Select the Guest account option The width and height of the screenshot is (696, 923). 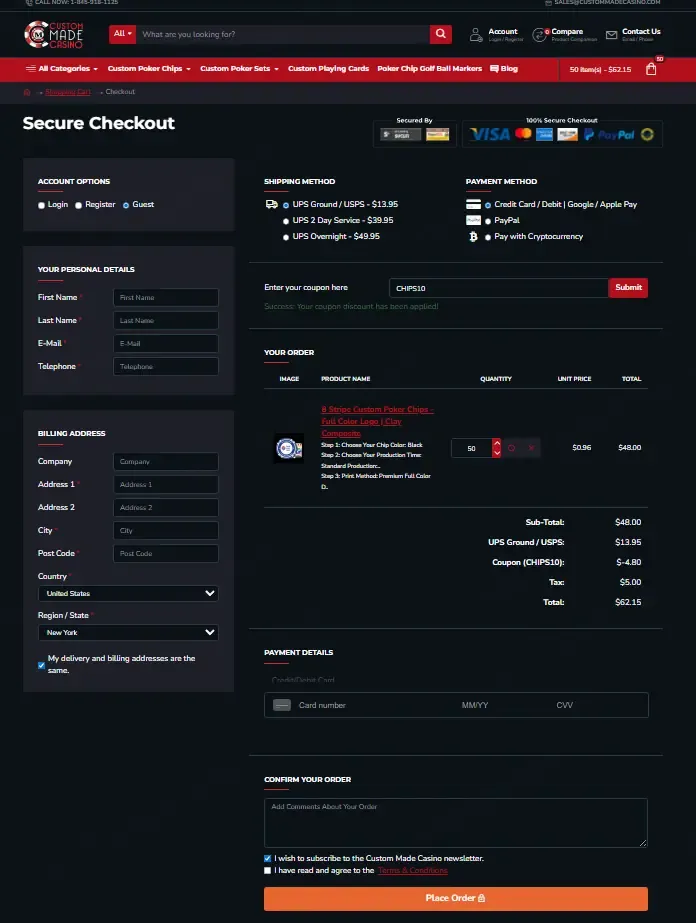click(126, 205)
